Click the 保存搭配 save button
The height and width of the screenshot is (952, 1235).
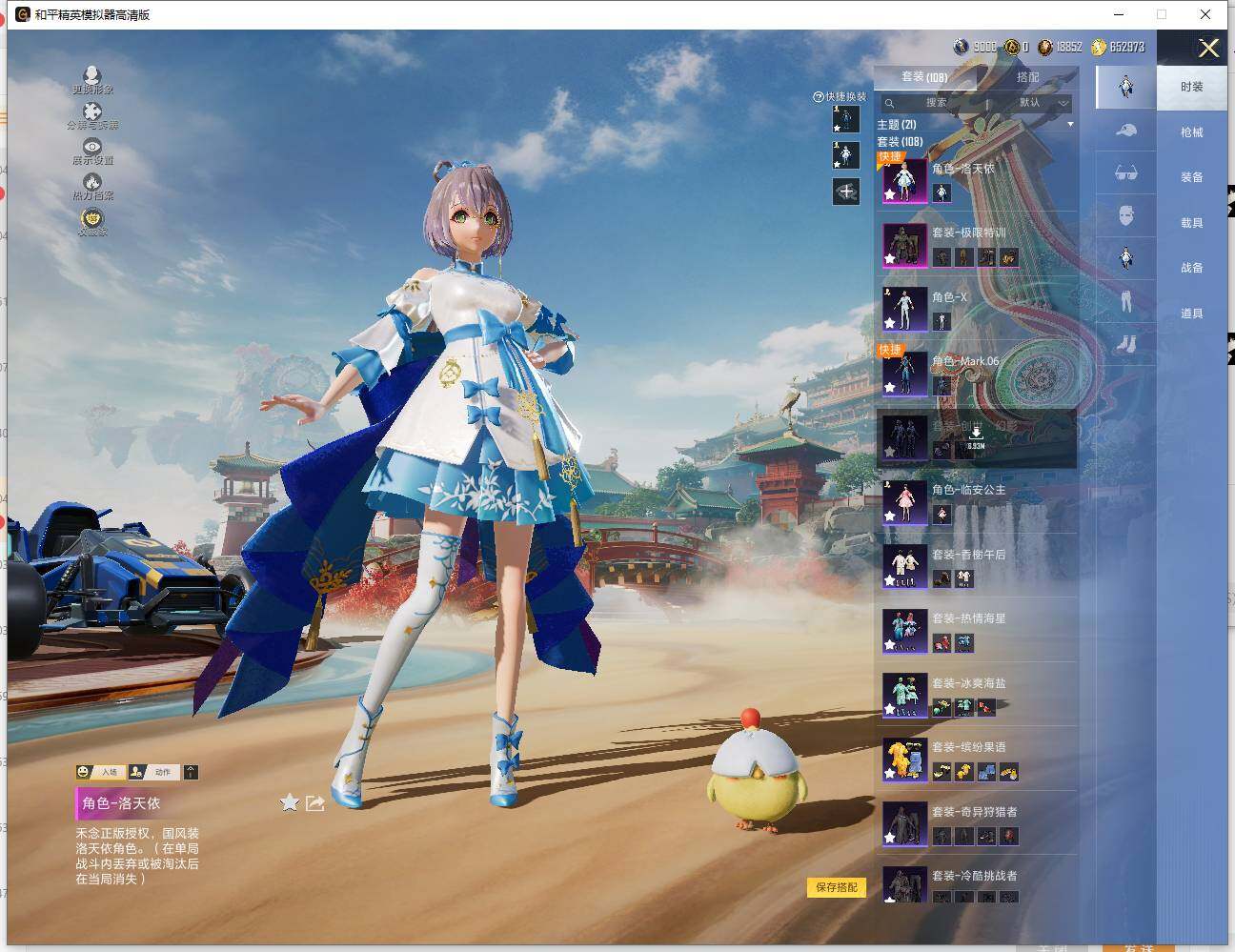click(x=836, y=887)
